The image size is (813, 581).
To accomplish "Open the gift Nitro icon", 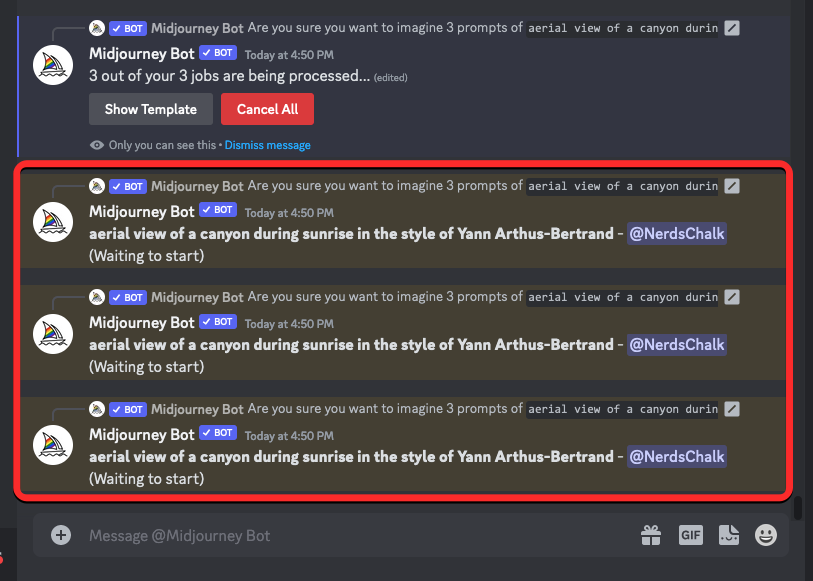I will tap(651, 535).
